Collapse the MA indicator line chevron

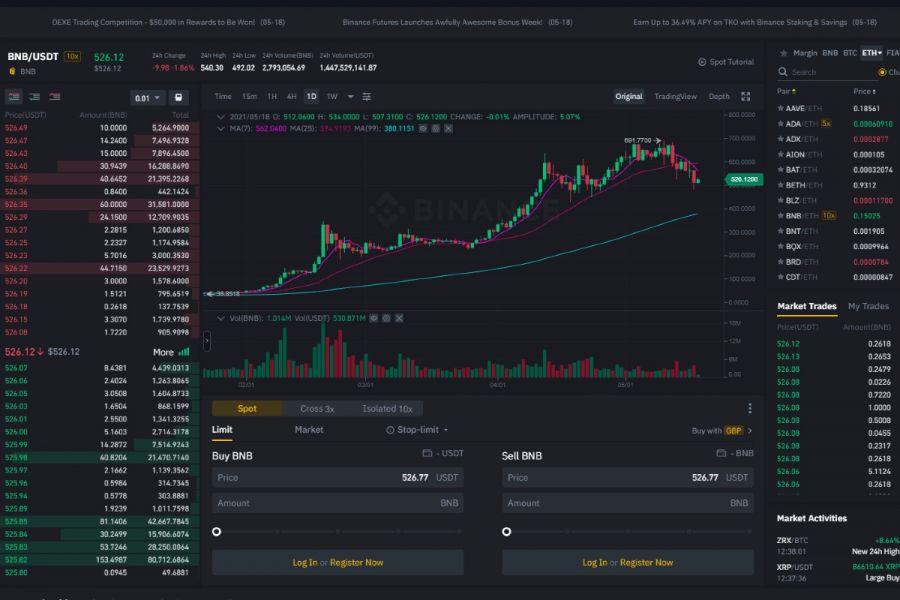tap(220, 129)
